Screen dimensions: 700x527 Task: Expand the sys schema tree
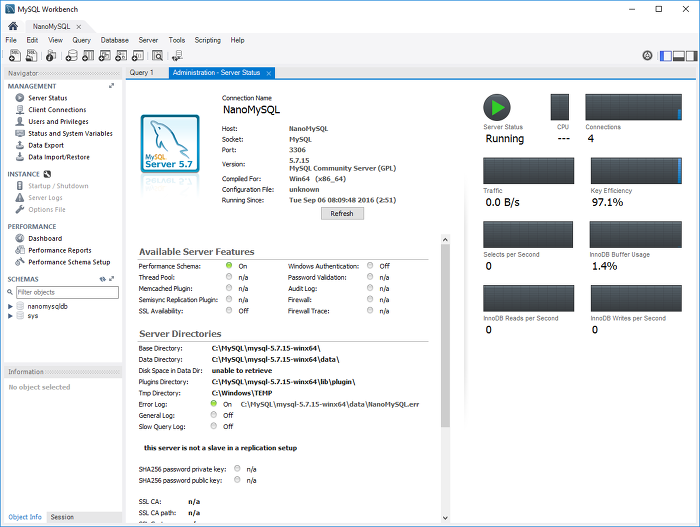click(10, 316)
